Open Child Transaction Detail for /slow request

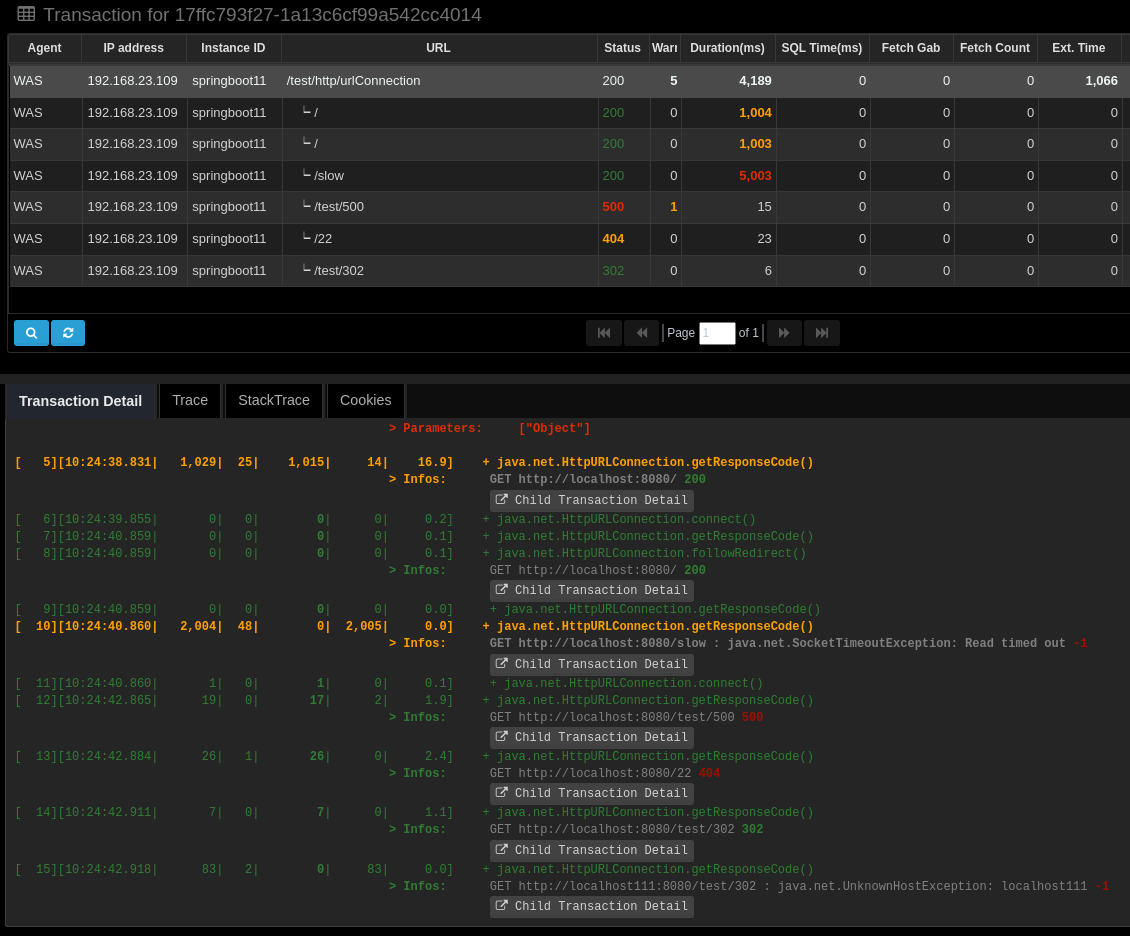pos(592,665)
